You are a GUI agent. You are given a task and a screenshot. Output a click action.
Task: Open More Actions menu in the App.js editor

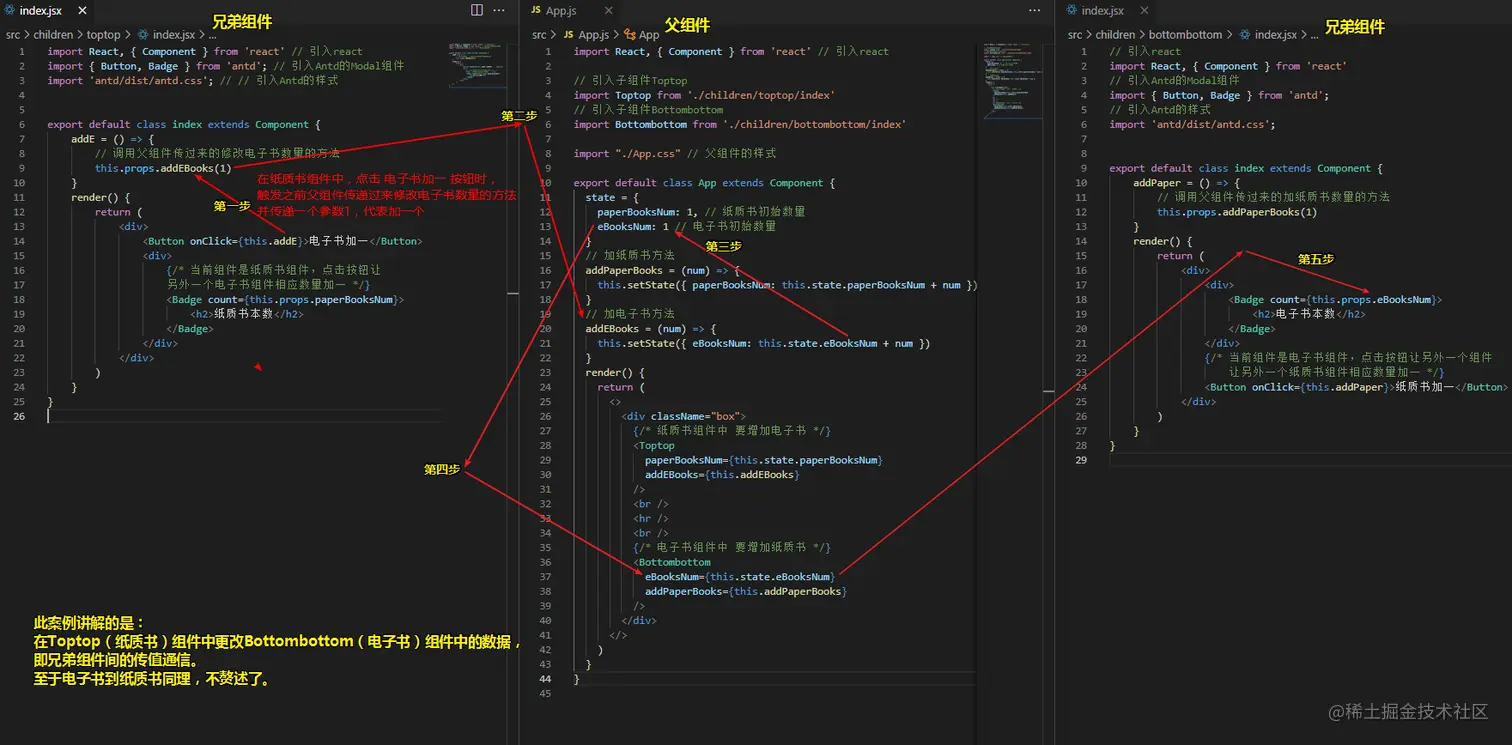pyautogui.click(x=1034, y=10)
